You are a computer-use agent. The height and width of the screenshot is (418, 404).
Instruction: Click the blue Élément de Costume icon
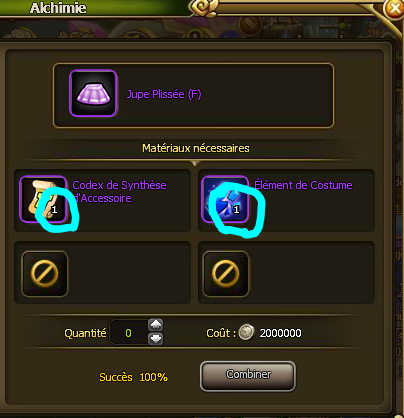[x=225, y=199]
